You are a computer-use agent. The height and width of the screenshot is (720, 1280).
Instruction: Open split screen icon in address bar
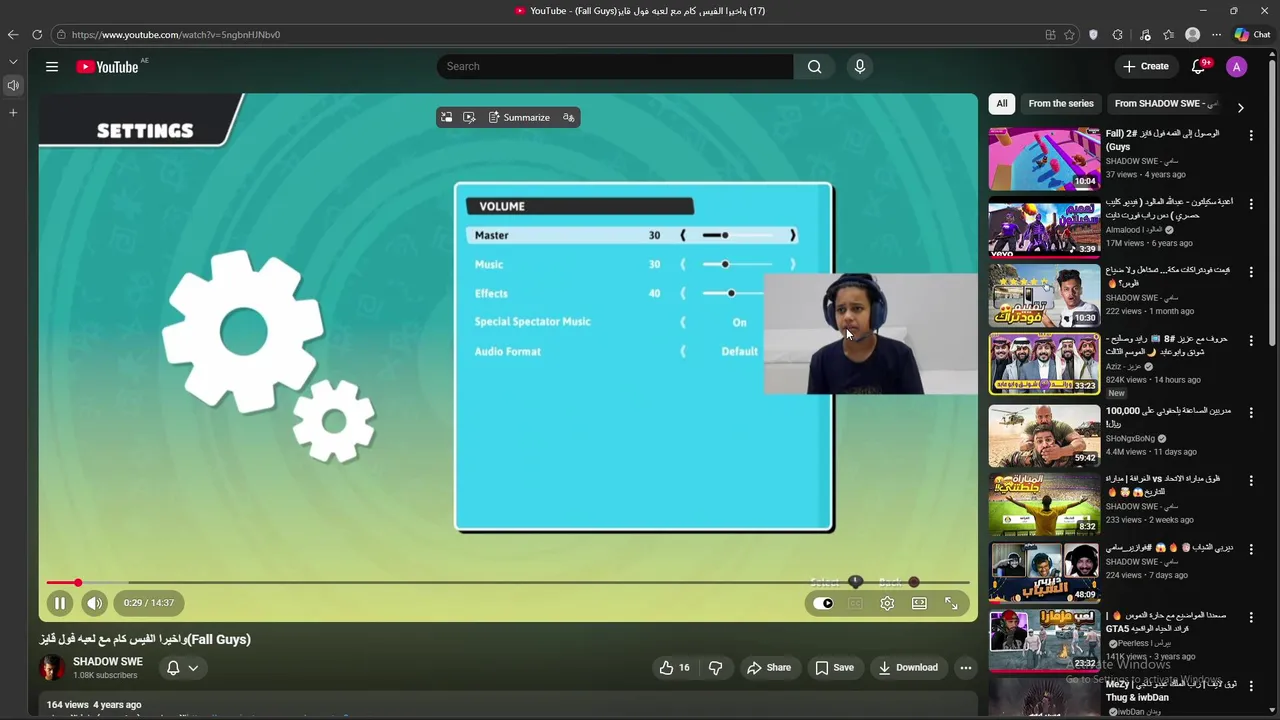1050,35
